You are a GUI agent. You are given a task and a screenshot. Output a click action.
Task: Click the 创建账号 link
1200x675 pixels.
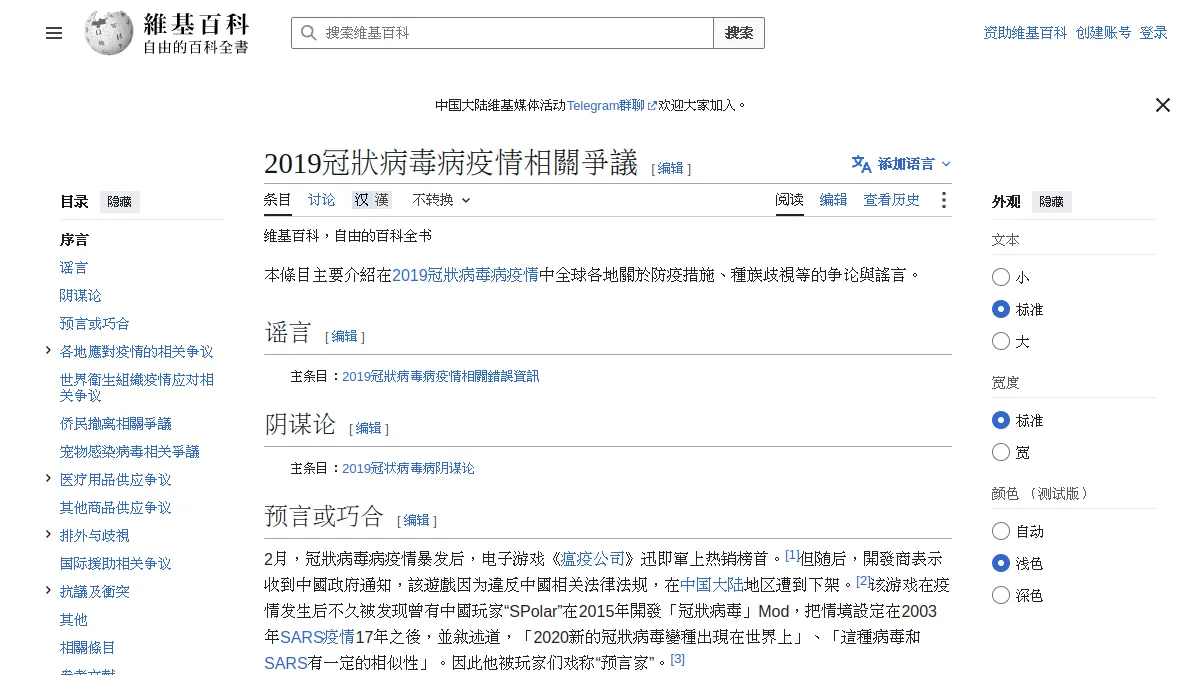pyautogui.click(x=1104, y=33)
